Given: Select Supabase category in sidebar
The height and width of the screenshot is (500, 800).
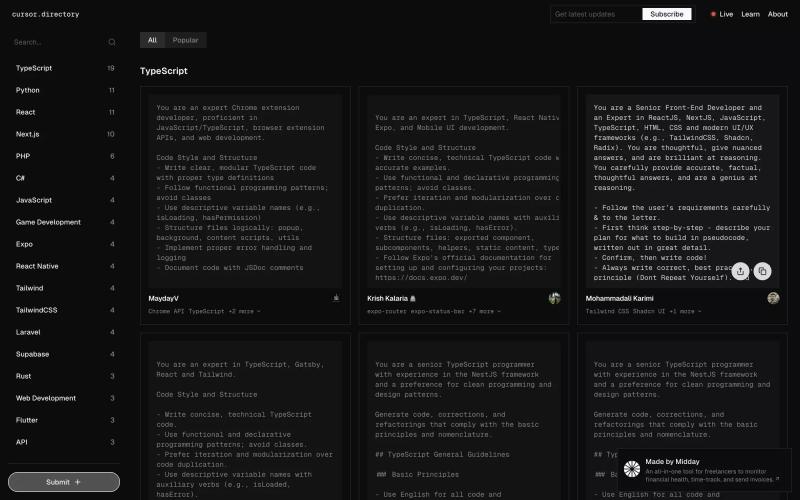Looking at the screenshot, I should click(64, 354).
